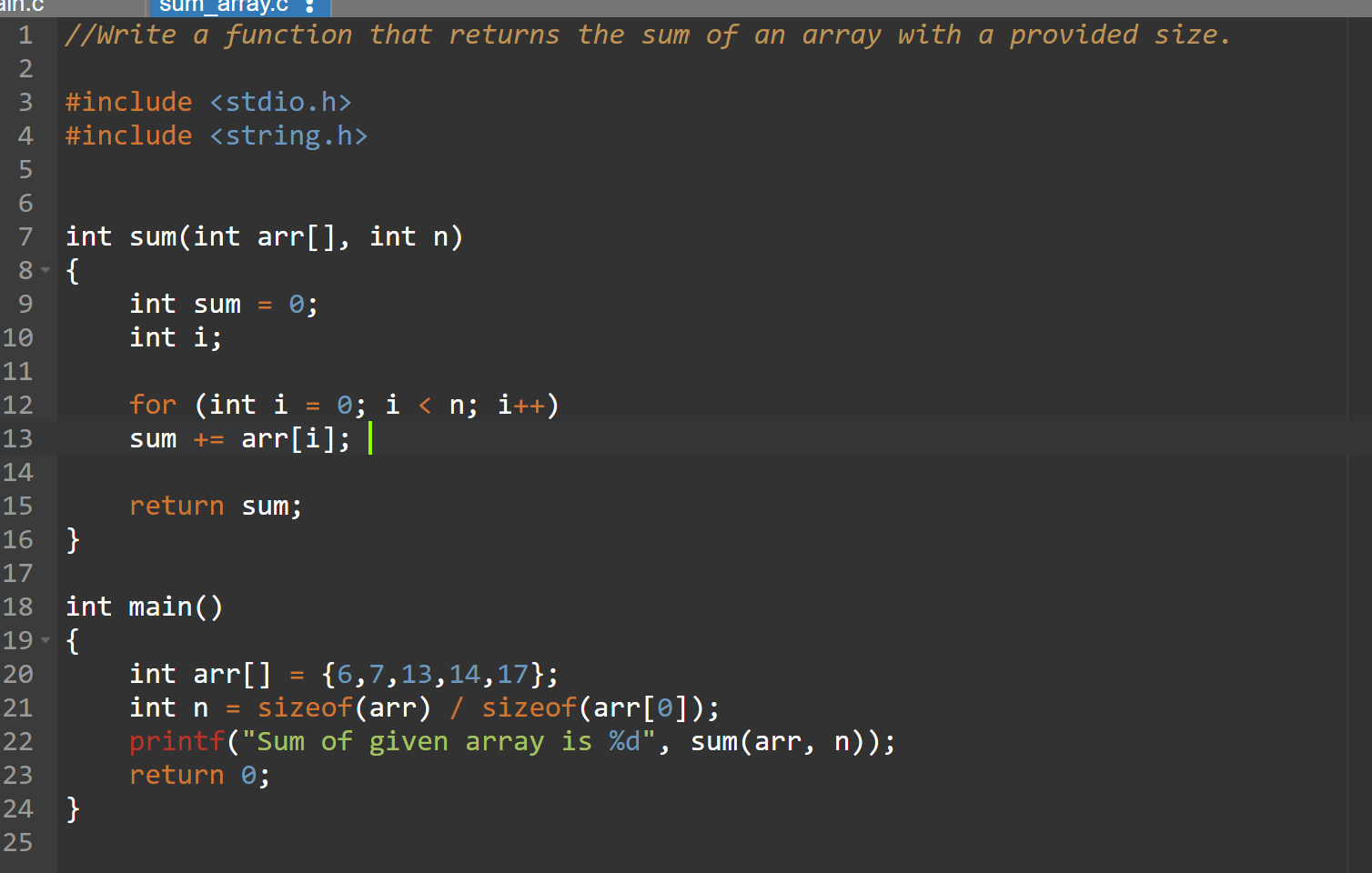1372x873 pixels.
Task: Collapse the main function body fold arrow
Action: (x=46, y=640)
